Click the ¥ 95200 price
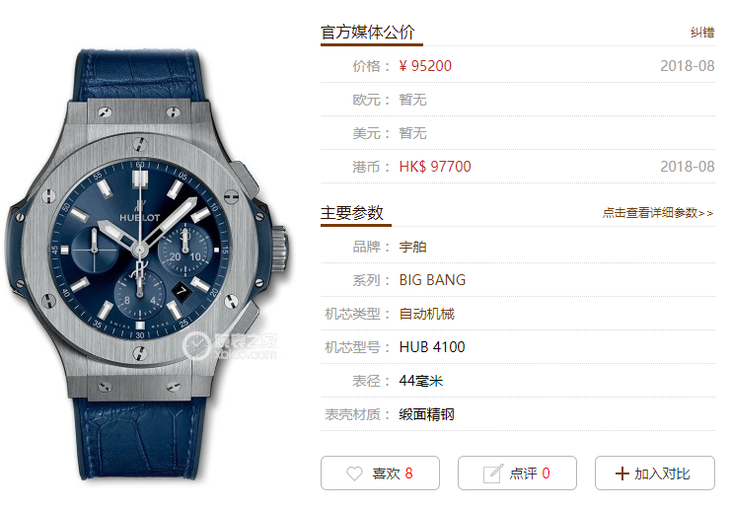 pos(425,66)
